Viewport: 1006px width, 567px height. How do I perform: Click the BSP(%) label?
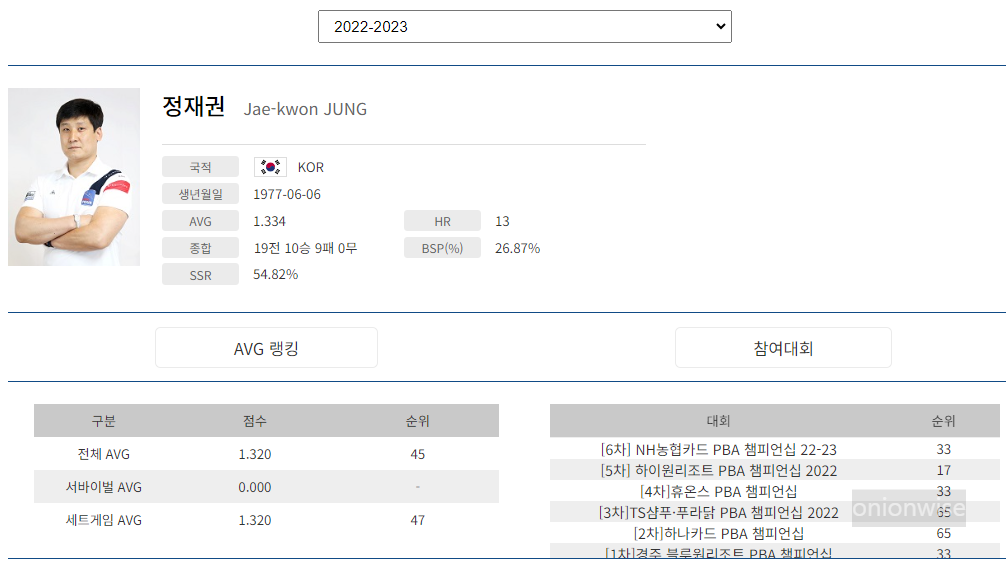(x=442, y=248)
